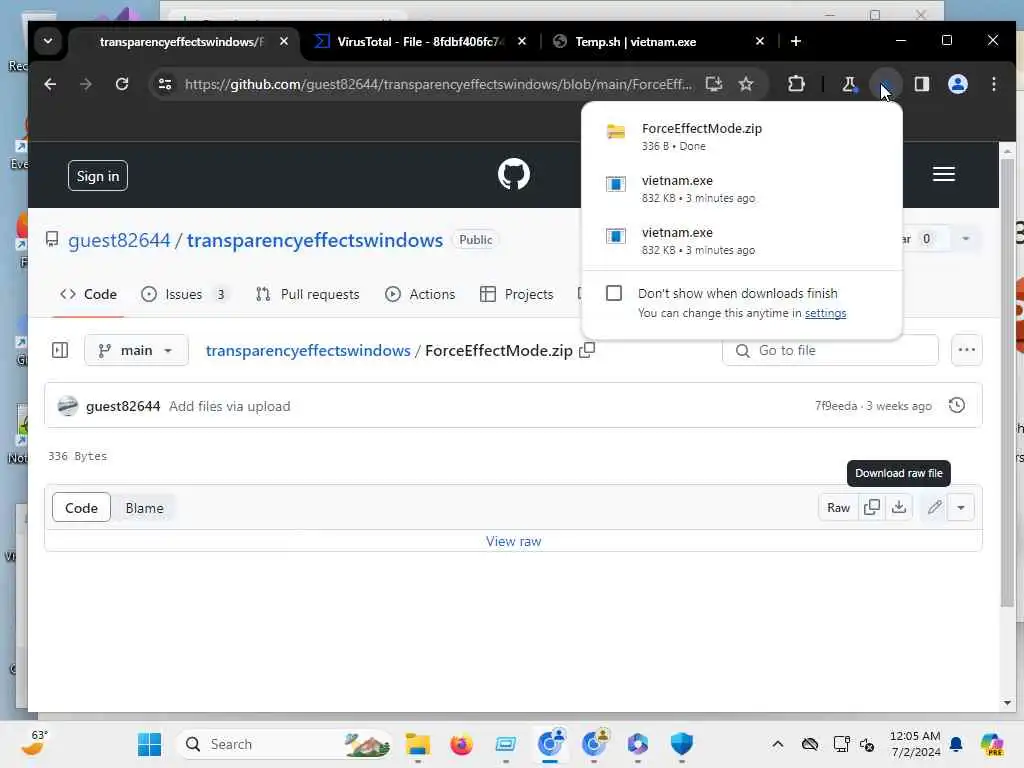Image resolution: width=1024 pixels, height=768 pixels.
Task: Click install app icon in address bar
Action: pos(714,84)
